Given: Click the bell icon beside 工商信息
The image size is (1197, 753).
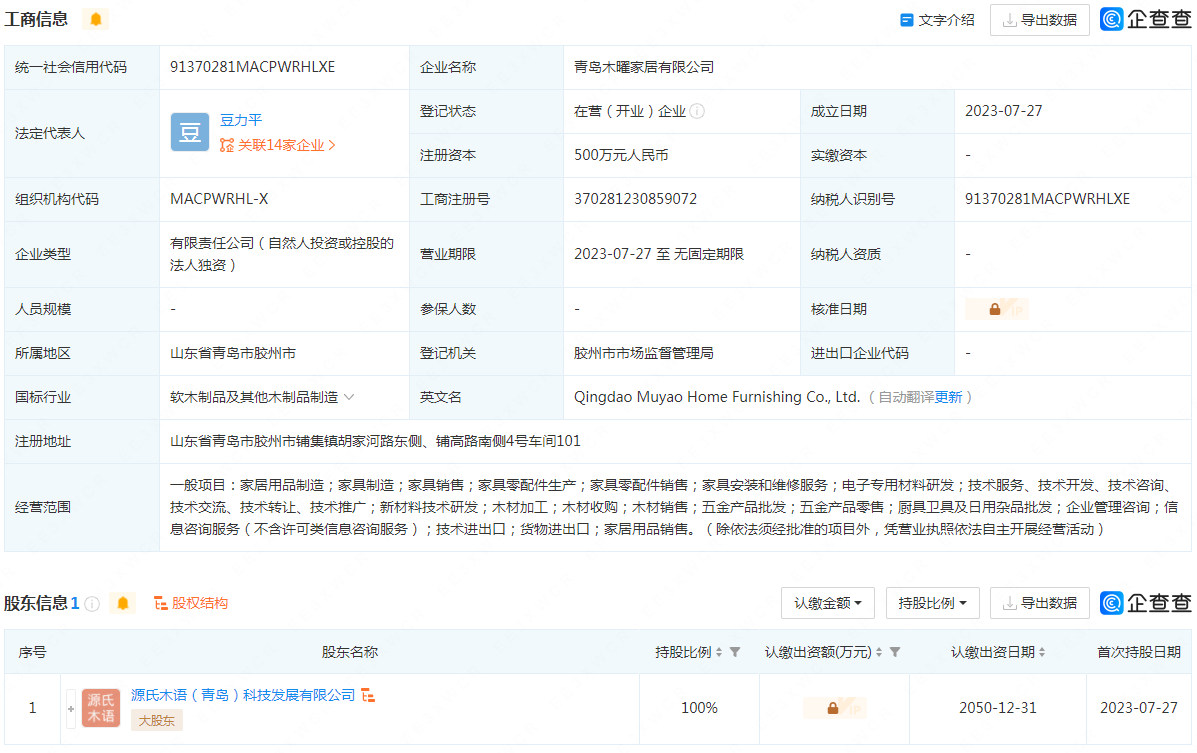Looking at the screenshot, I should tap(96, 19).
